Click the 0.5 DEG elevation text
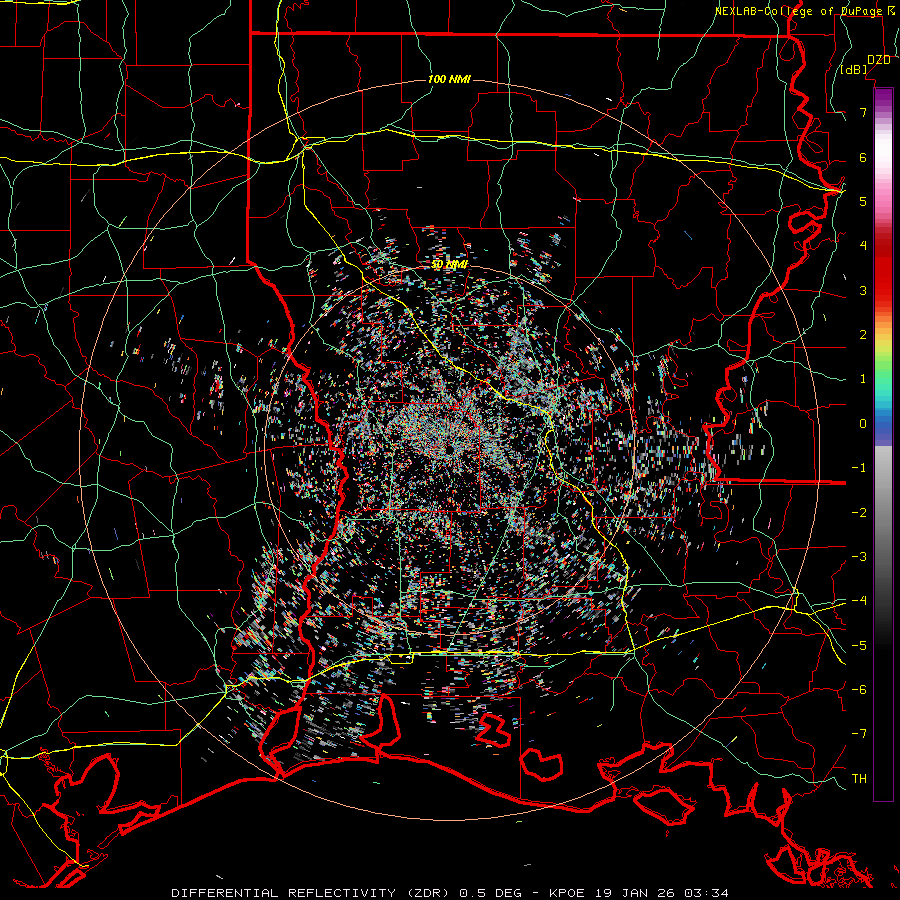This screenshot has width=900, height=900. (491, 893)
